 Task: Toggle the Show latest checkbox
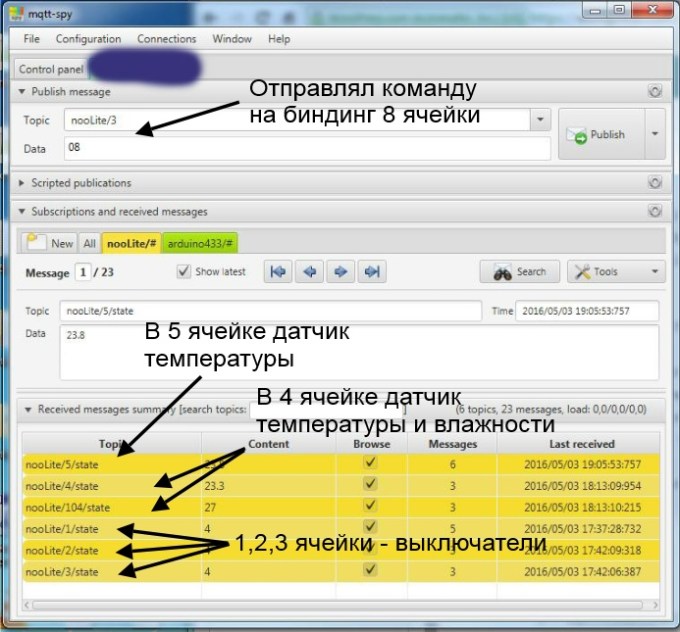click(183, 271)
